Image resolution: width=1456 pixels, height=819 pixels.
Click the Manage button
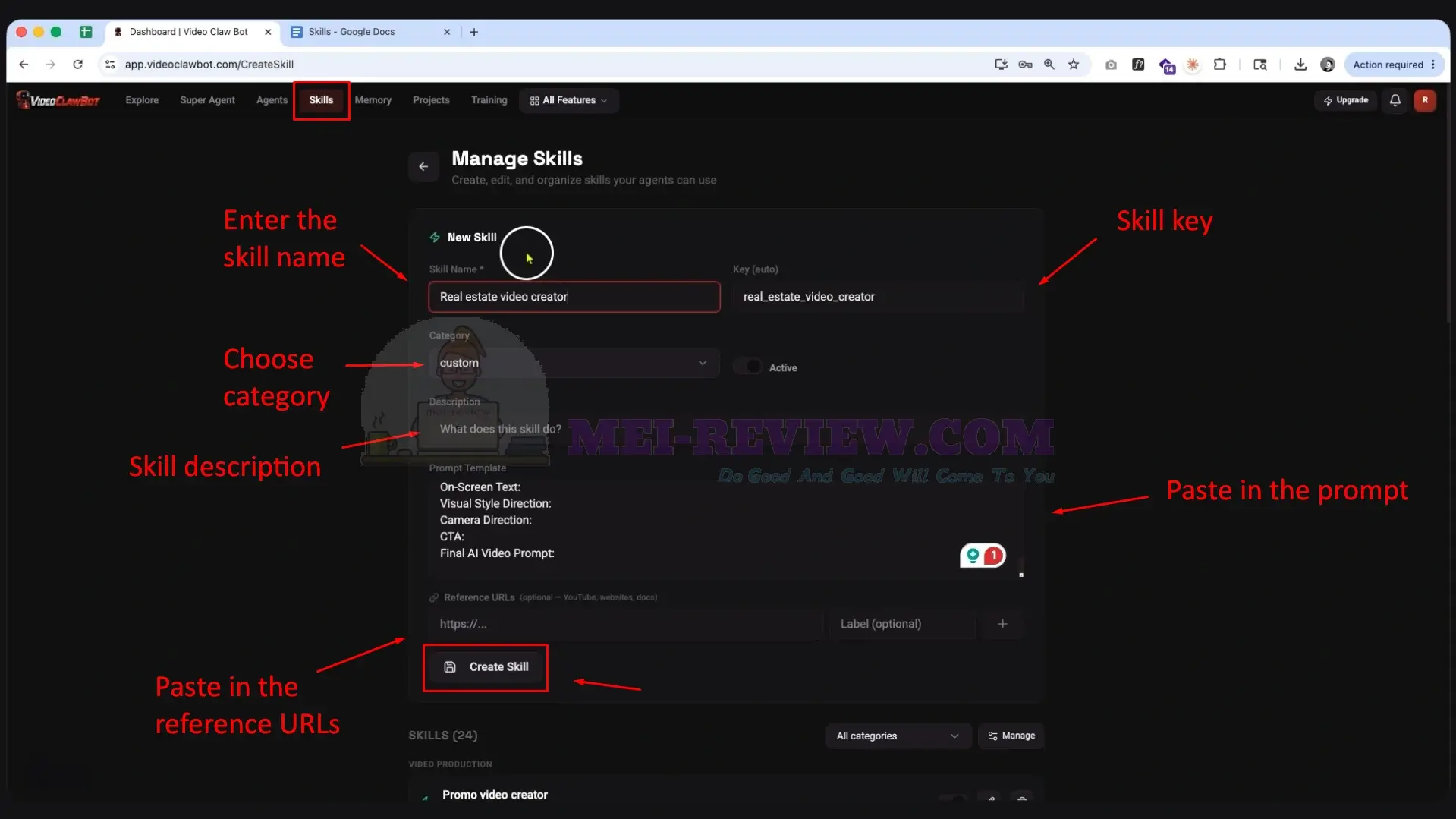point(1011,736)
